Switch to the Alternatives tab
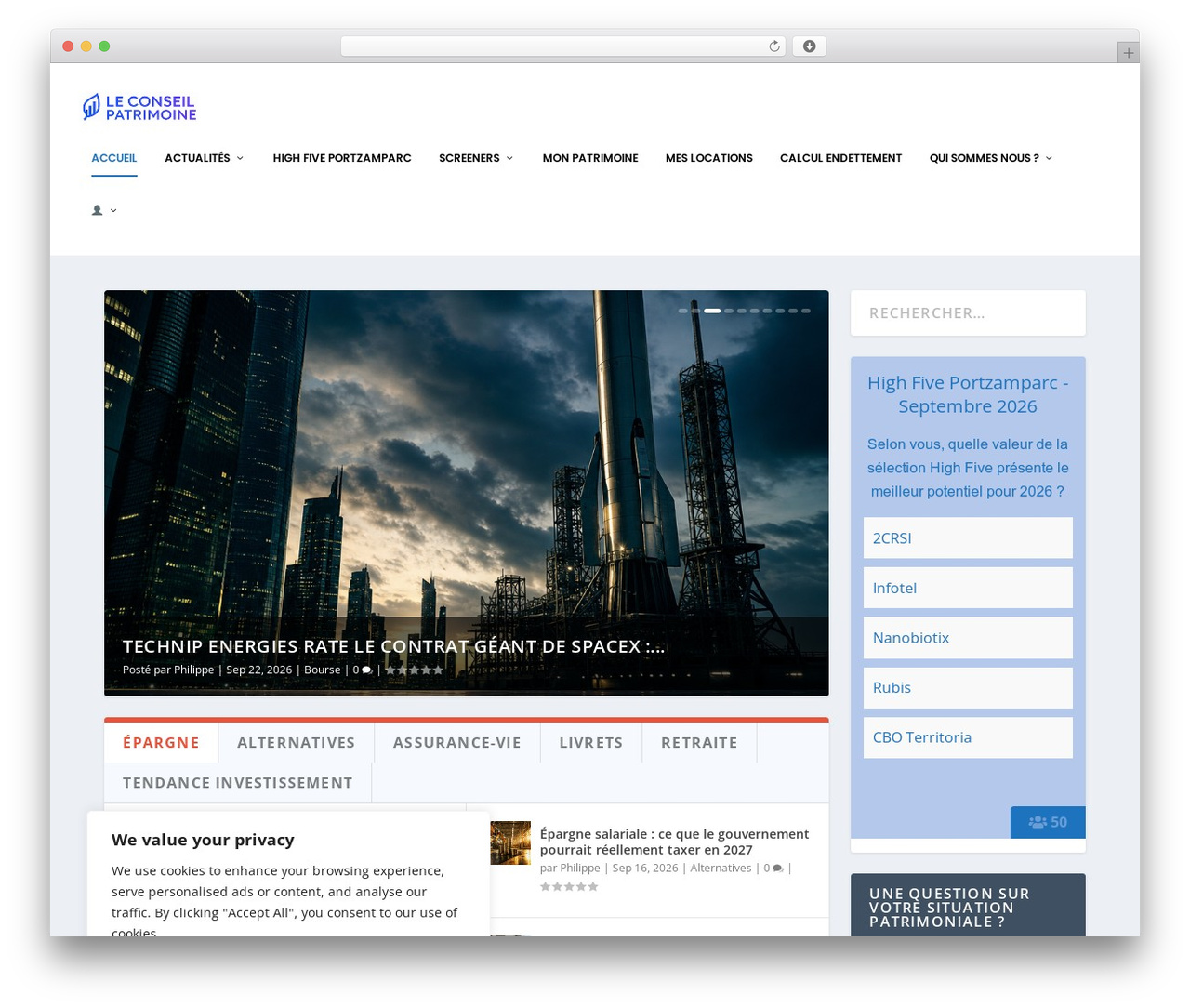The image size is (1190, 1008). (296, 742)
